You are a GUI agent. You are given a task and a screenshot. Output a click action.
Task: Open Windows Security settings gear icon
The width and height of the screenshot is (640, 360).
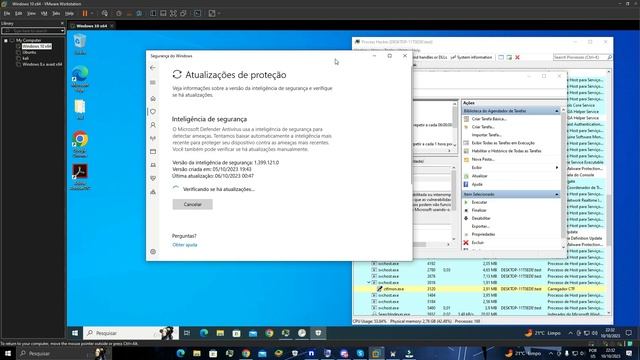tap(153, 252)
